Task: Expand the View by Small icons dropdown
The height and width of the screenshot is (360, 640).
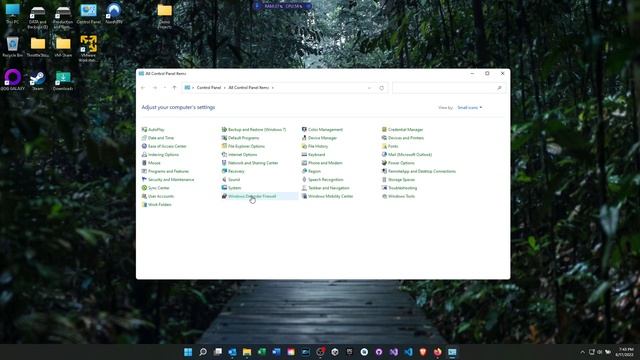Action: coord(470,108)
